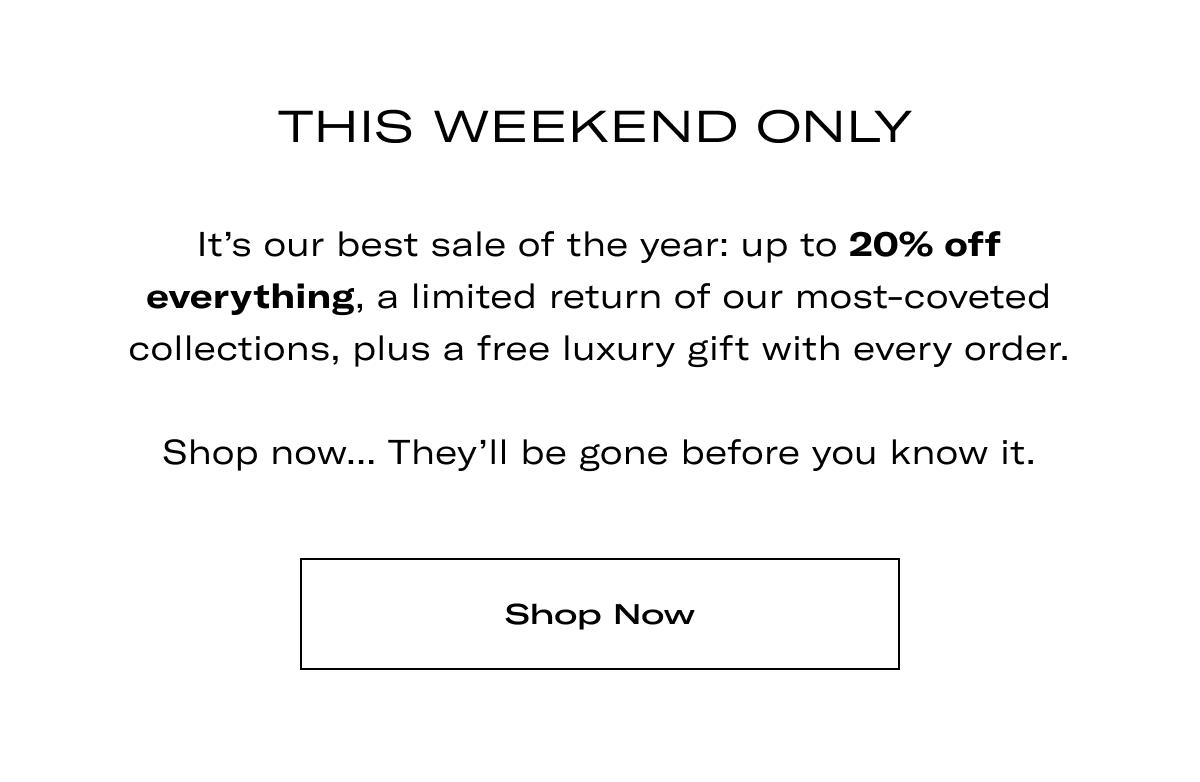Click the word "ONLY" in the heading
The image size is (1200, 782).
tap(834, 127)
